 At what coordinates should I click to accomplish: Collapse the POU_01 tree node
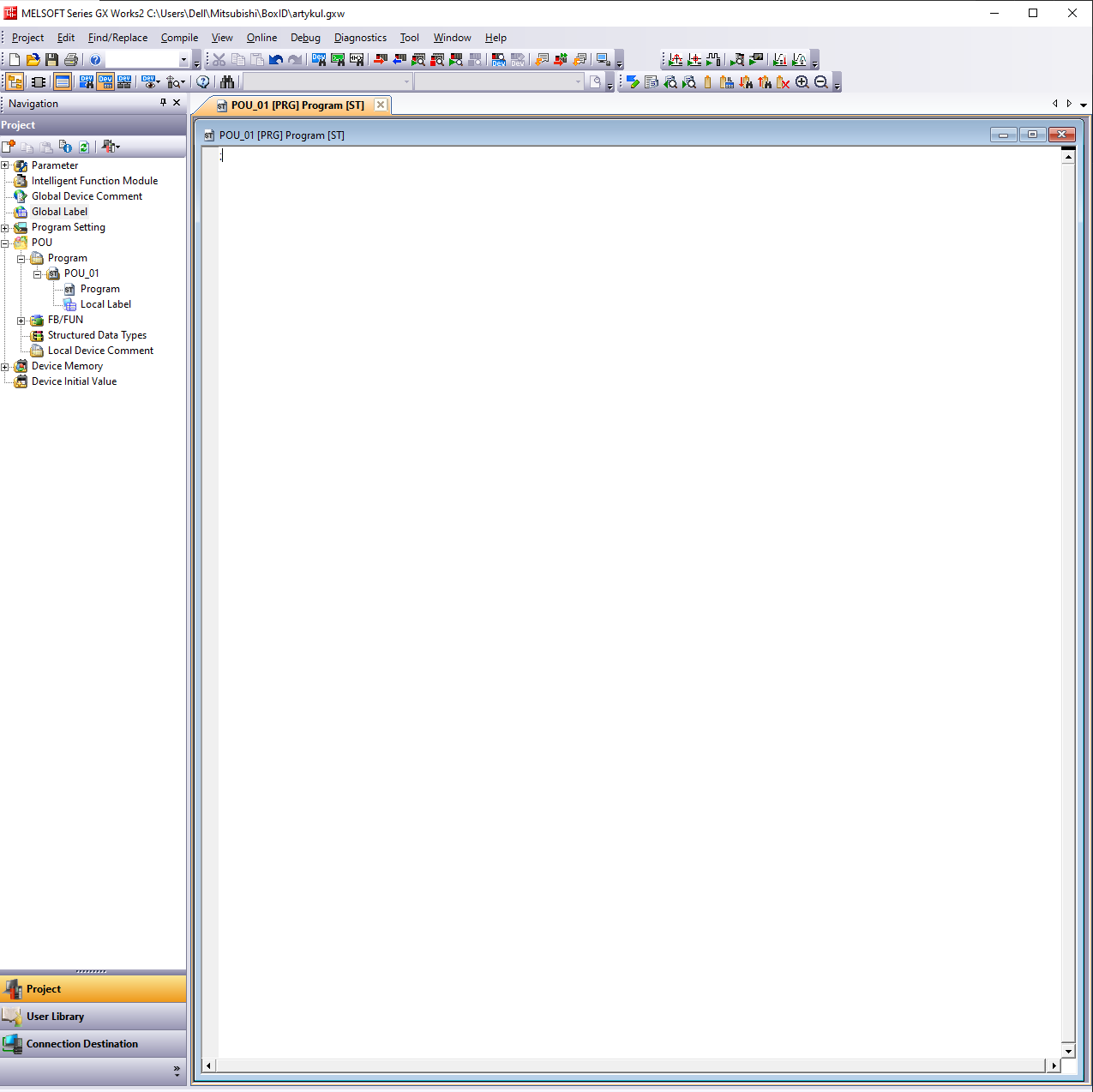pos(38,274)
